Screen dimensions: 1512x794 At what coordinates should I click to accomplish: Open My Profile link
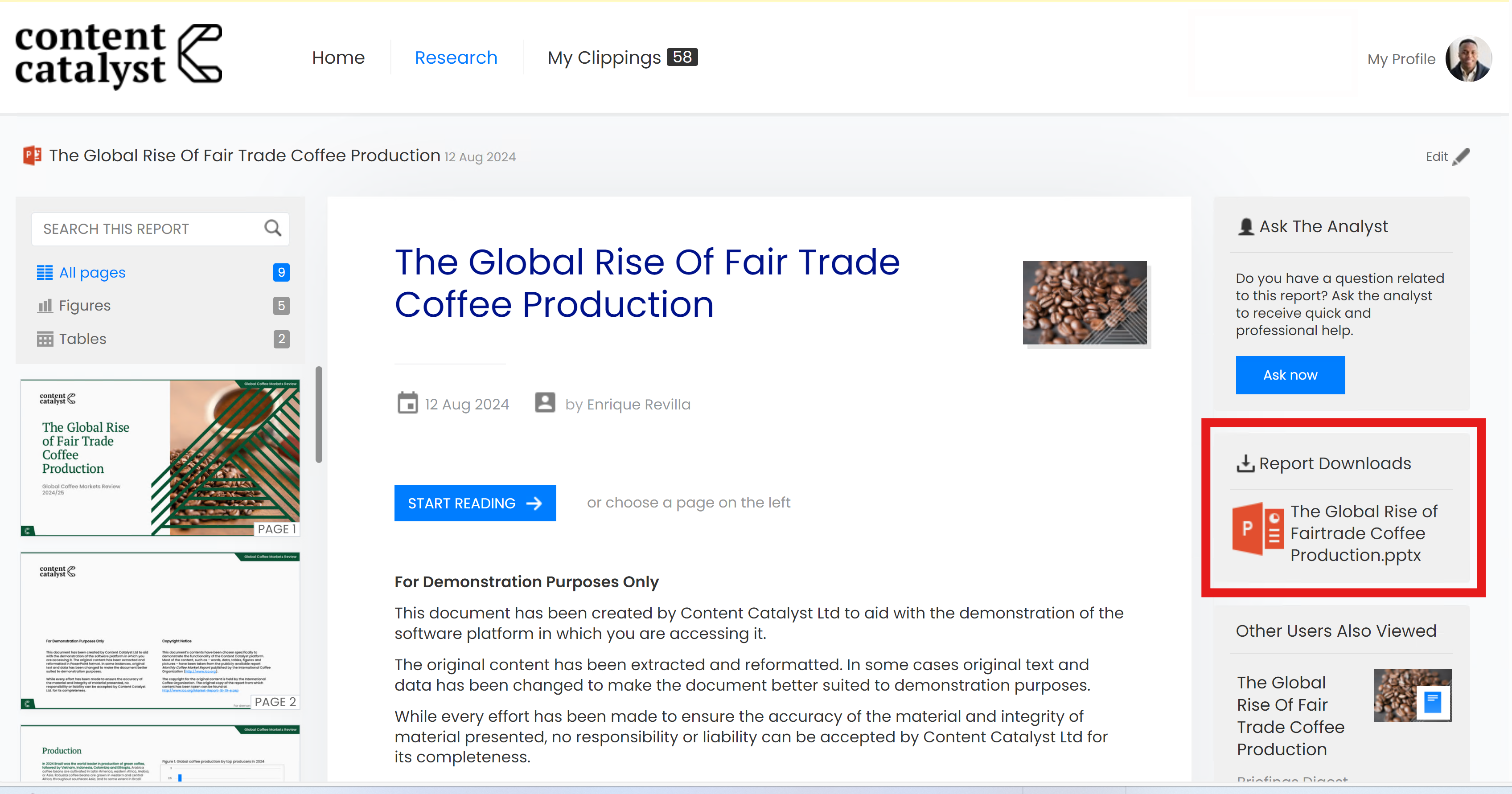point(1401,59)
